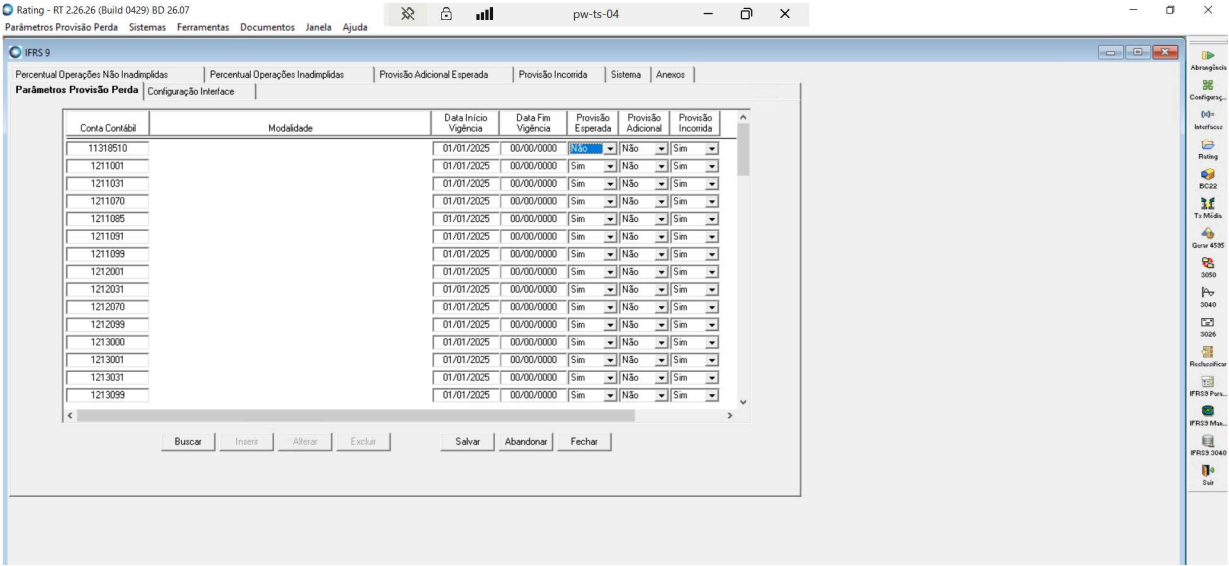The image size is (1229, 566).
Task: Click the pin icon in the remote session bar
Action: click(408, 13)
